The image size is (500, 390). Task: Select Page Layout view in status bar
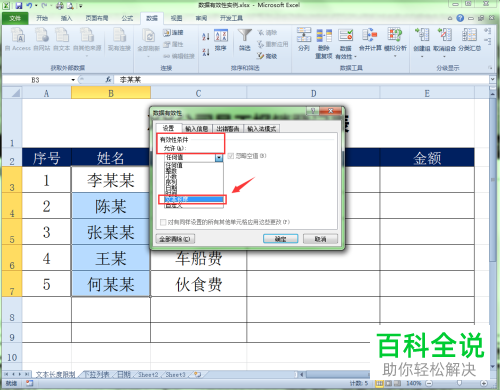click(x=388, y=383)
